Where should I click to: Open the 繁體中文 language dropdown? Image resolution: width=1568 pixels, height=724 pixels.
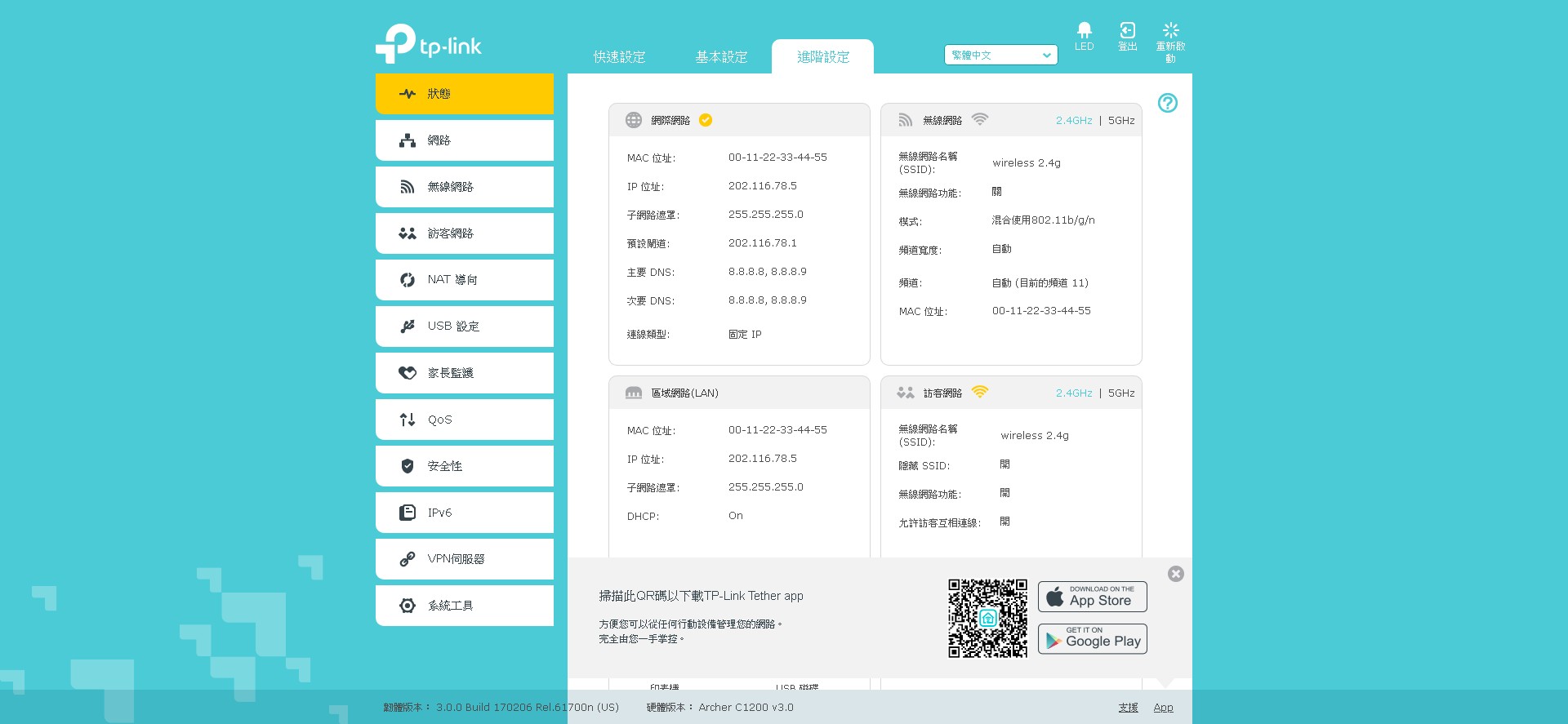point(1000,55)
